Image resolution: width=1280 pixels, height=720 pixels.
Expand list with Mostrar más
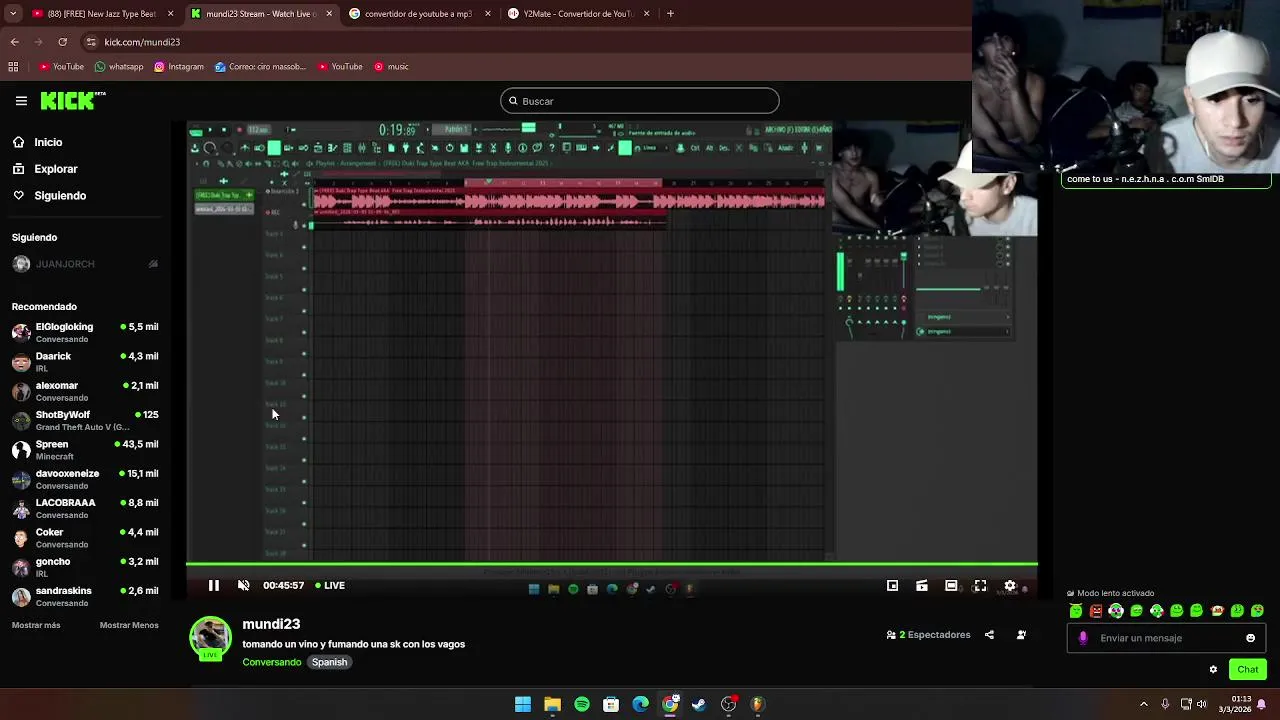(x=36, y=625)
